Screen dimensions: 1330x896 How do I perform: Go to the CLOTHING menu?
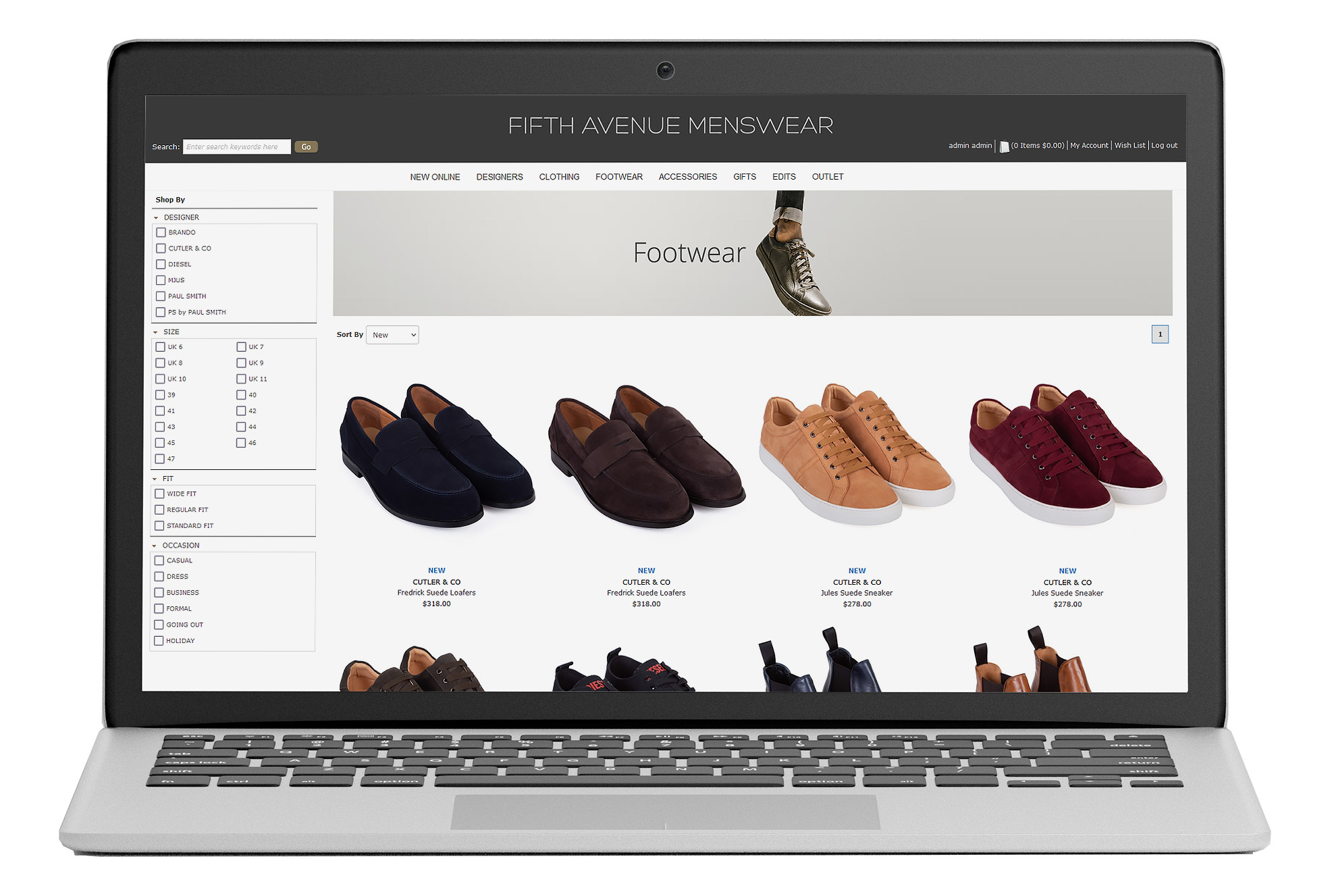pyautogui.click(x=559, y=177)
